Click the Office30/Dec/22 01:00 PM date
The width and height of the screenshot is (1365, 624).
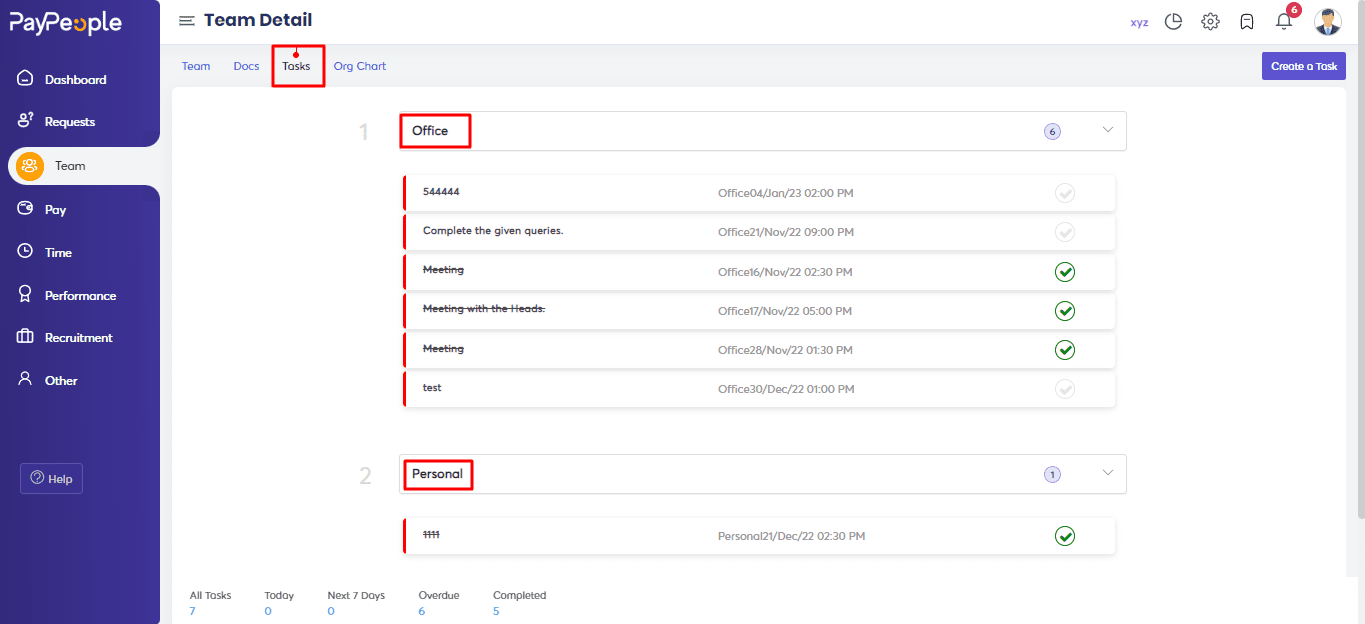coord(786,390)
